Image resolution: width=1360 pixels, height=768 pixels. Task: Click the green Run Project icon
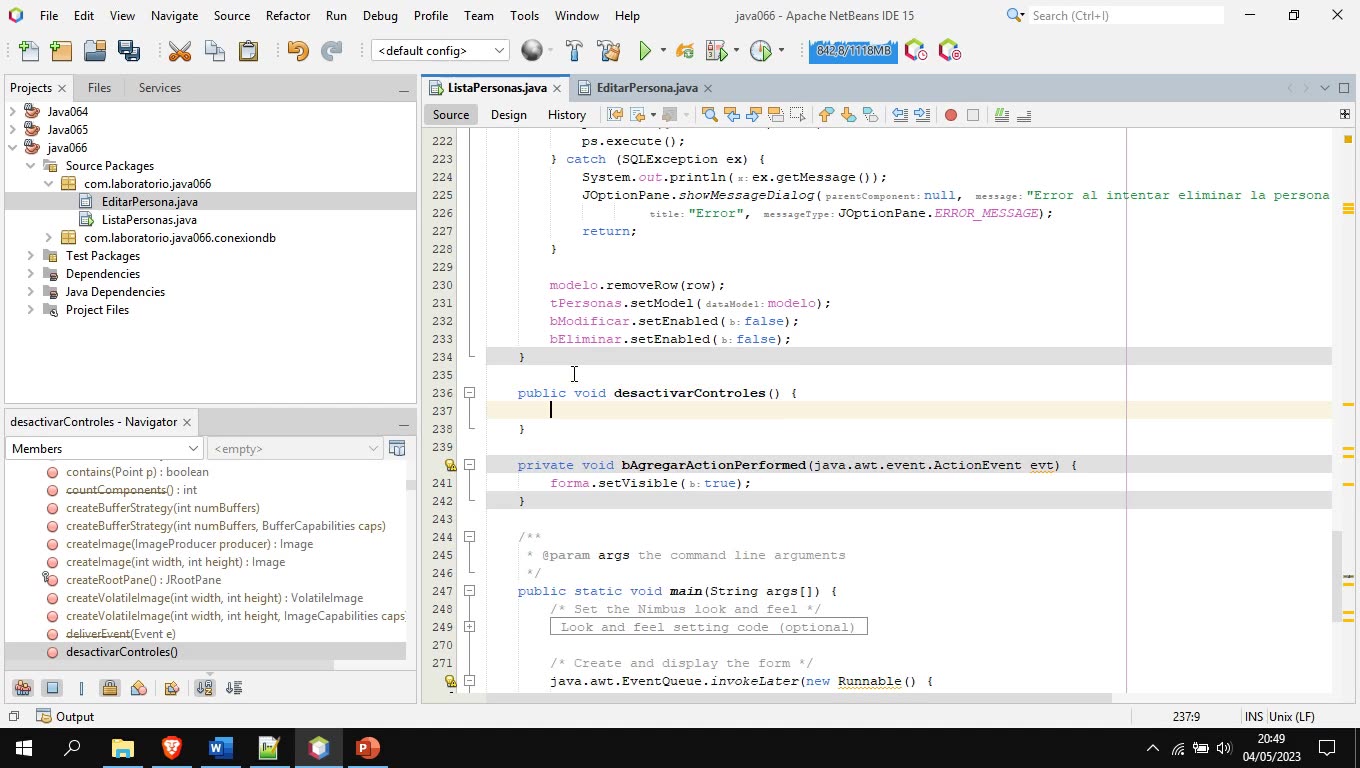coord(645,51)
